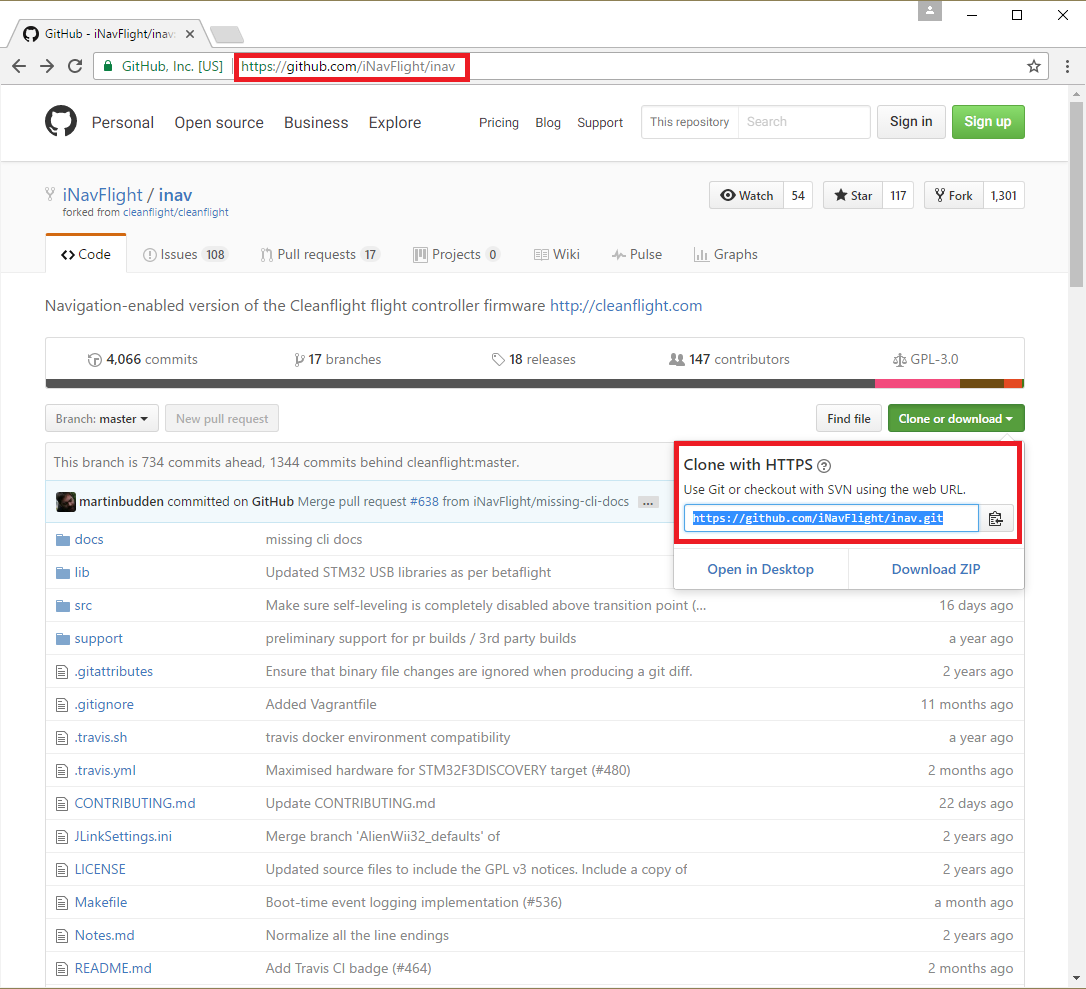
Task: Open the .gitattributes file
Action: [114, 672]
